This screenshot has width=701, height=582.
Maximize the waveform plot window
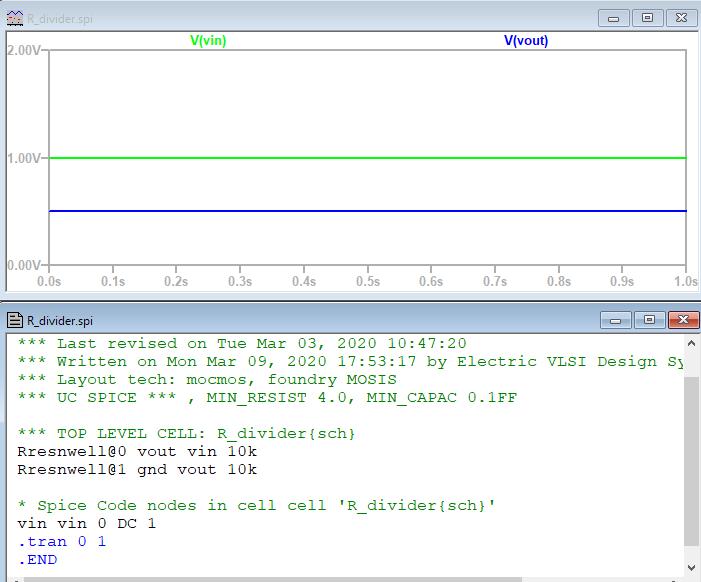[647, 17]
